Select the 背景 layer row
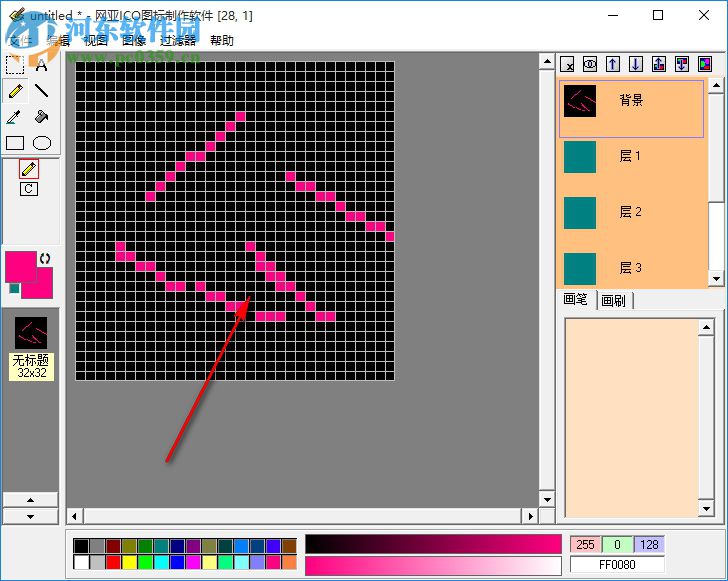Screen dimensions: 728x581 click(631, 109)
